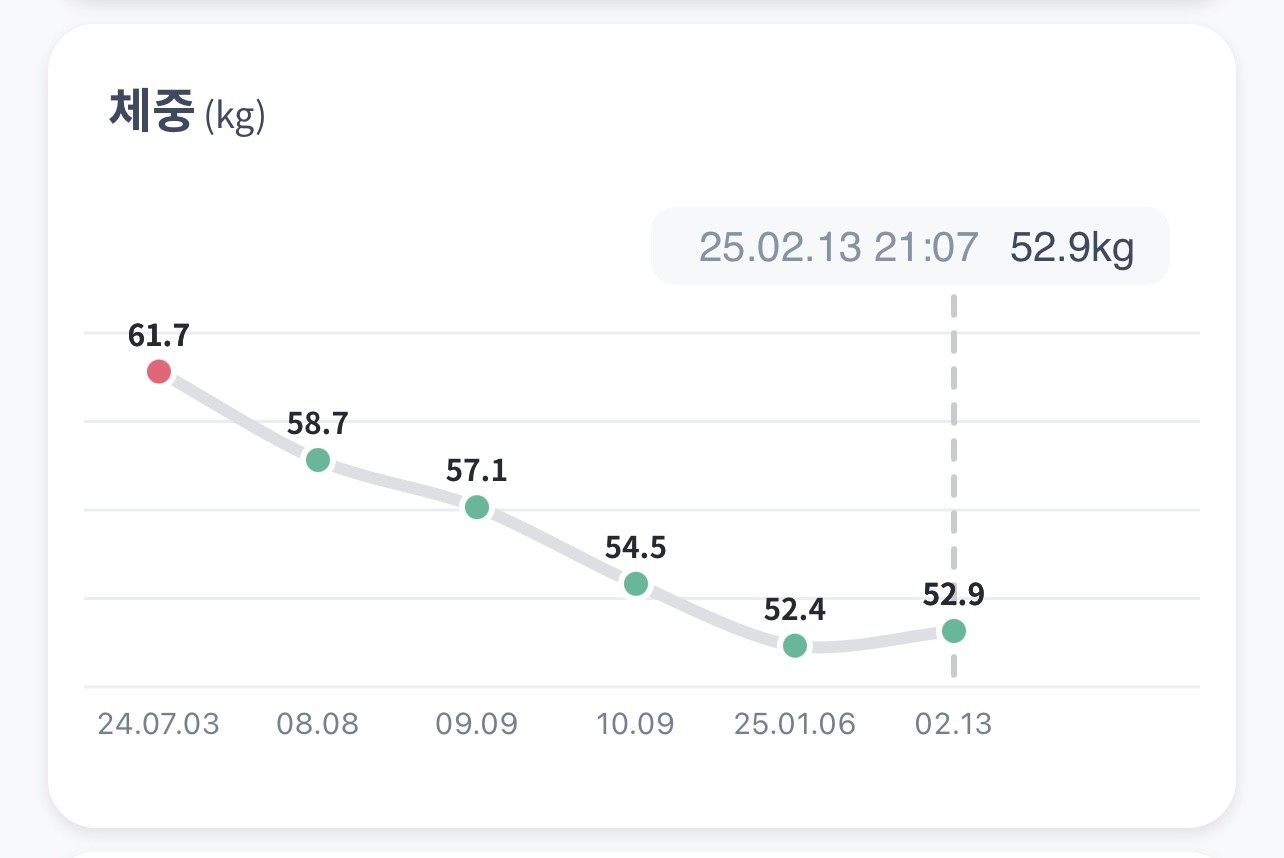Tap the selected 52.9 data point

pyautogui.click(x=954, y=631)
